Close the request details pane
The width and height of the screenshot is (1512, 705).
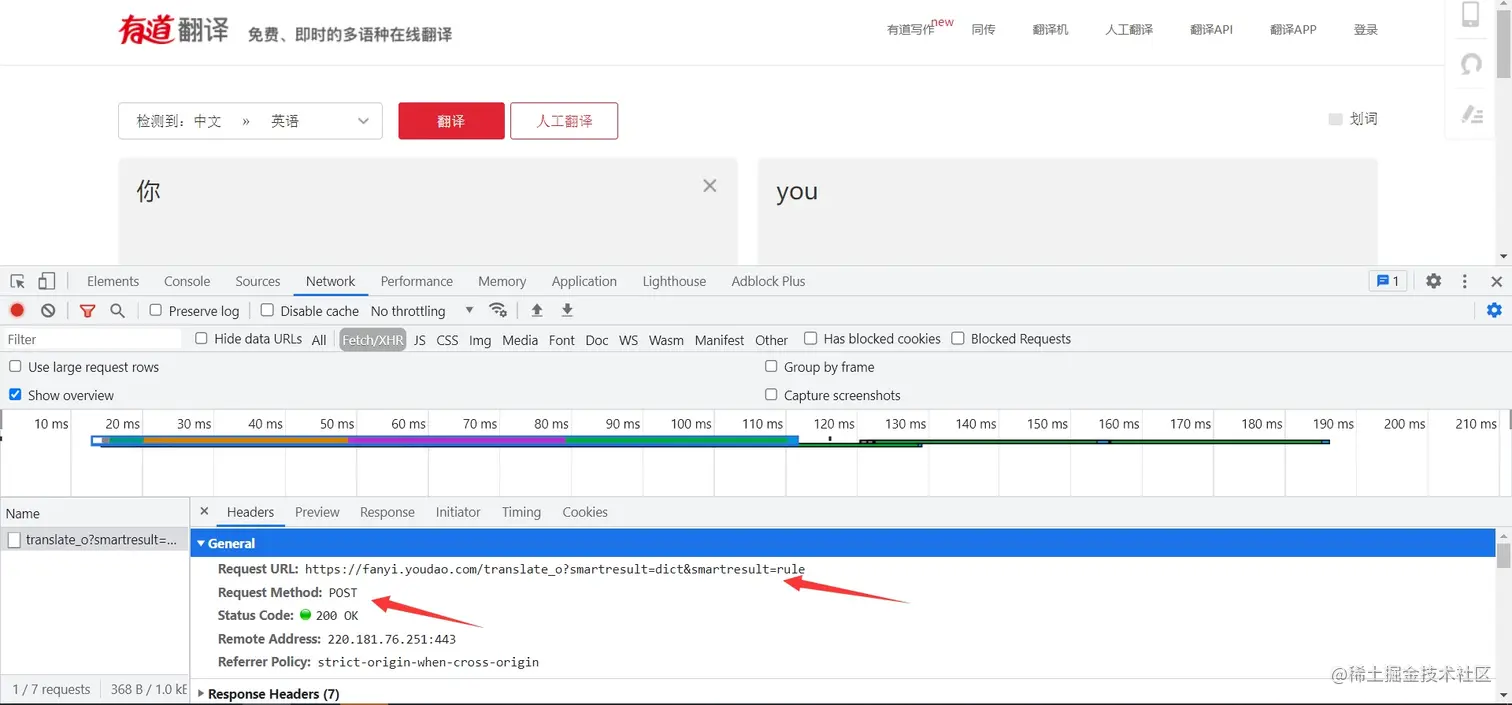coord(204,511)
